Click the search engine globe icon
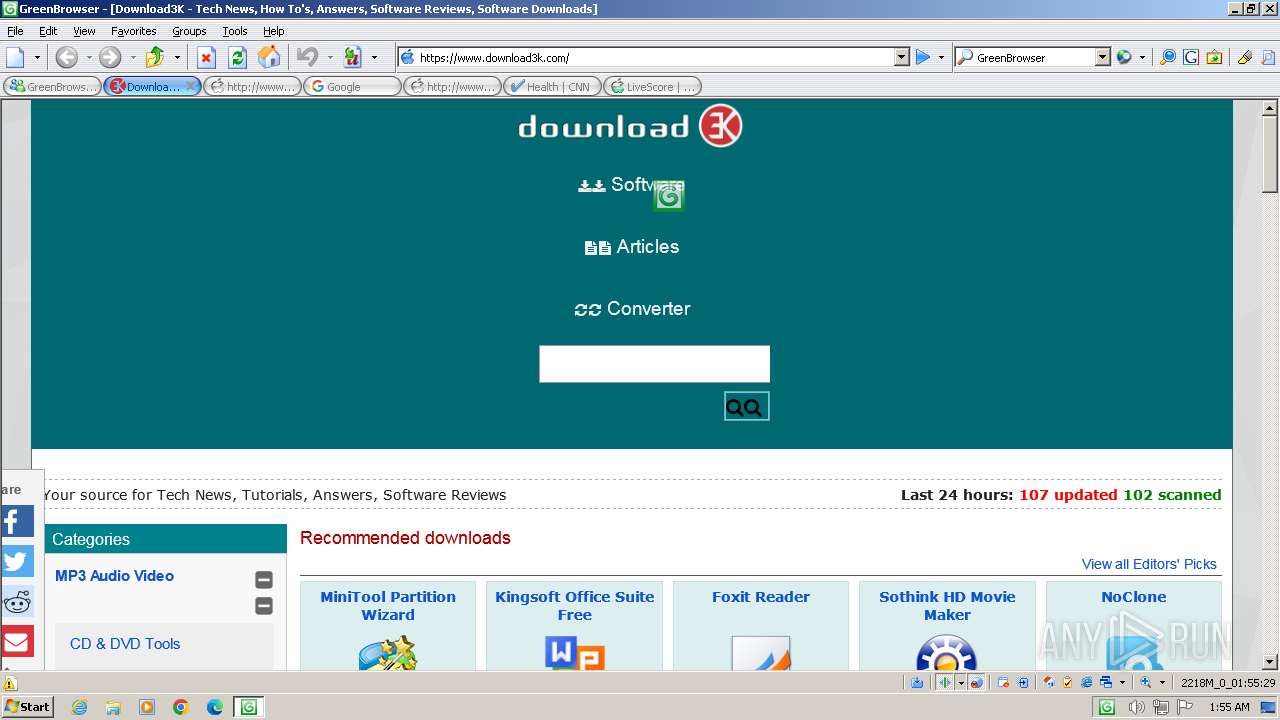Image resolution: width=1280 pixels, height=720 pixels. click(1124, 57)
